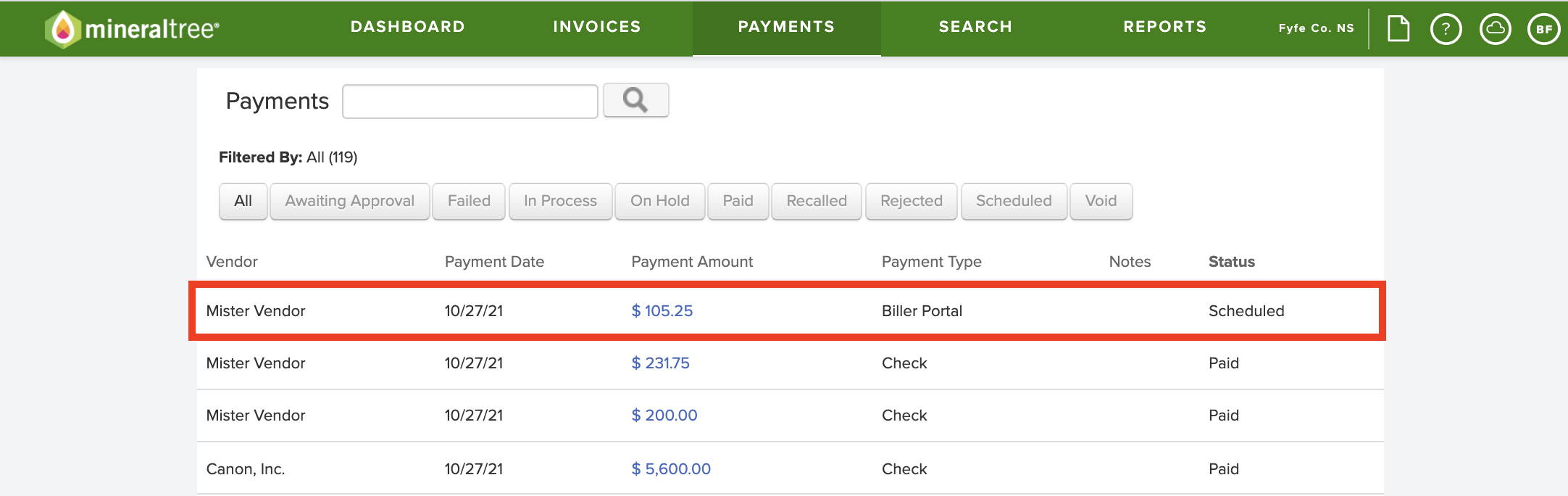Click the cloud icon in header

coord(1495,29)
